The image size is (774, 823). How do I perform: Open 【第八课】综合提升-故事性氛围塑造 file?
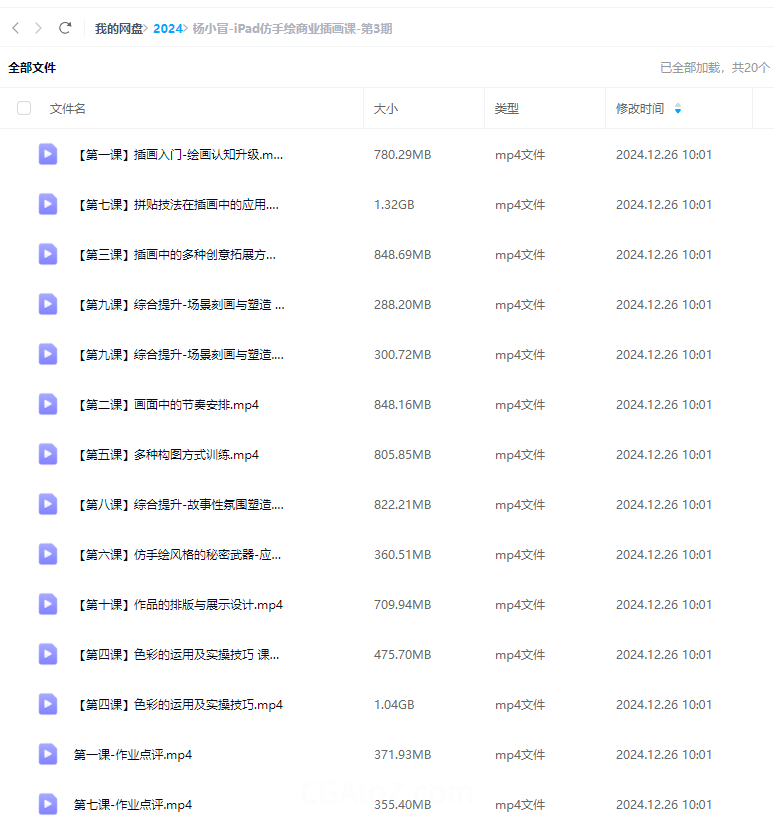click(179, 504)
